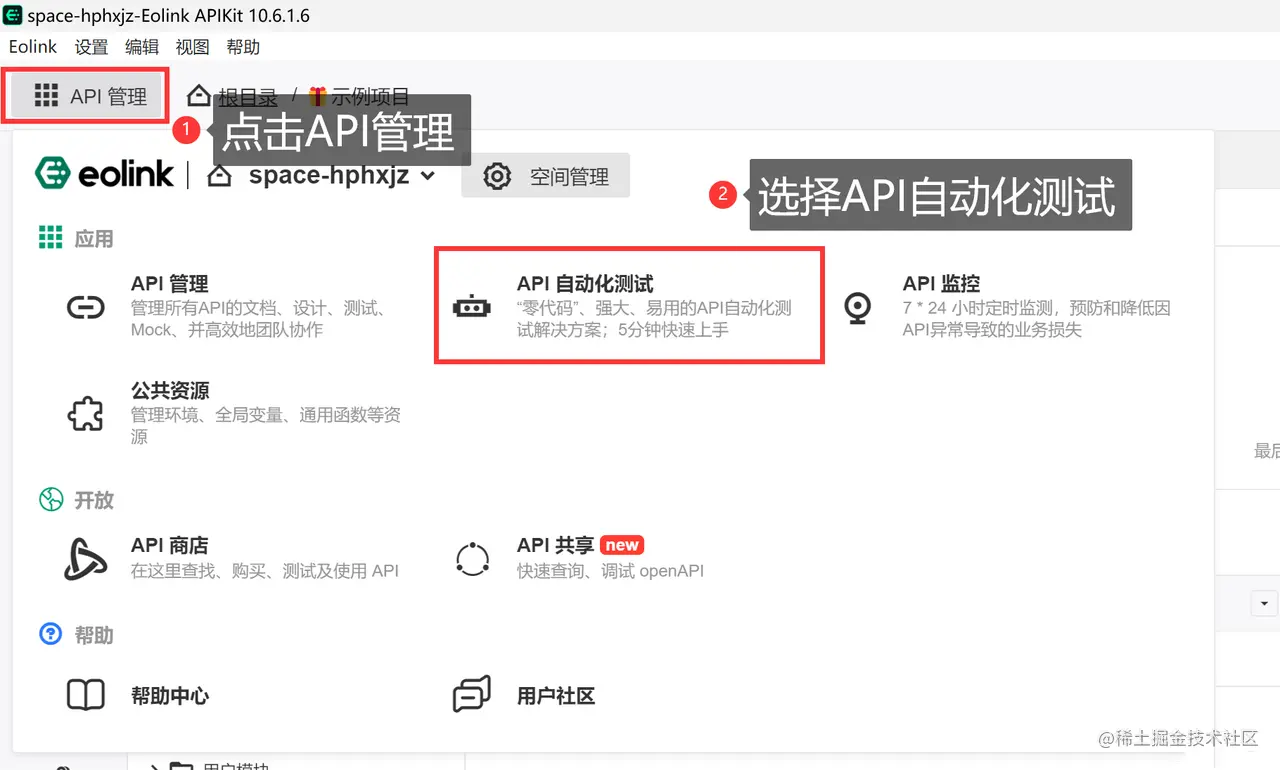Click the 应用 section grid icon
Screen dimensions: 1280x770
click(x=50, y=237)
